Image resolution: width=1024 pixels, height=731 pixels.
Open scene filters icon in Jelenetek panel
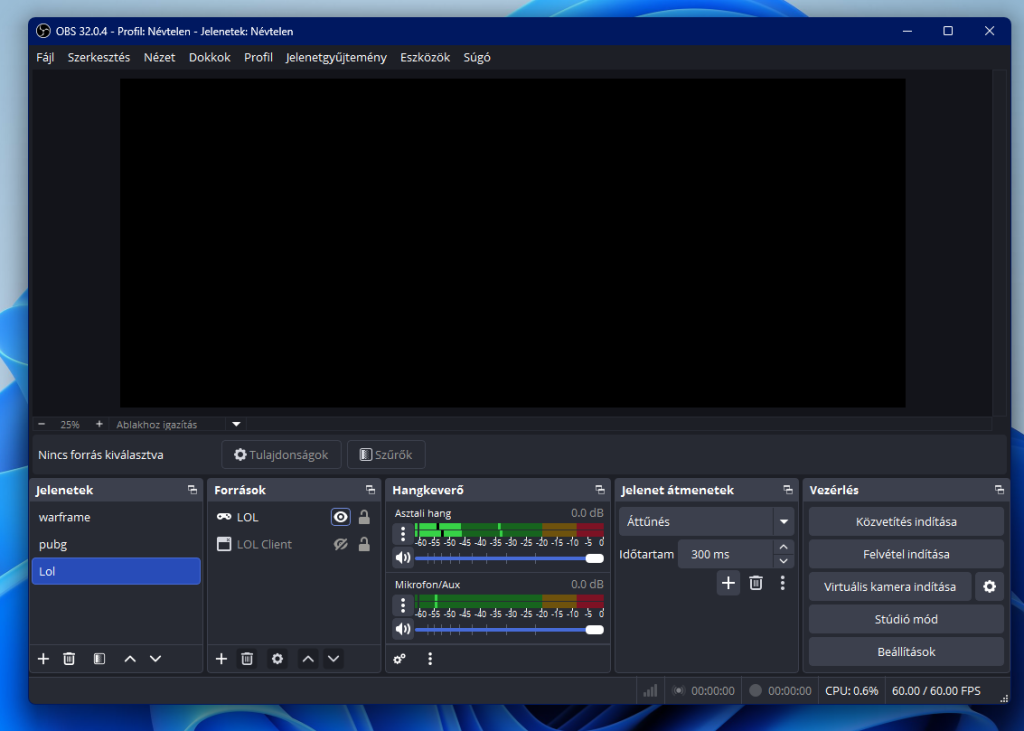99,658
